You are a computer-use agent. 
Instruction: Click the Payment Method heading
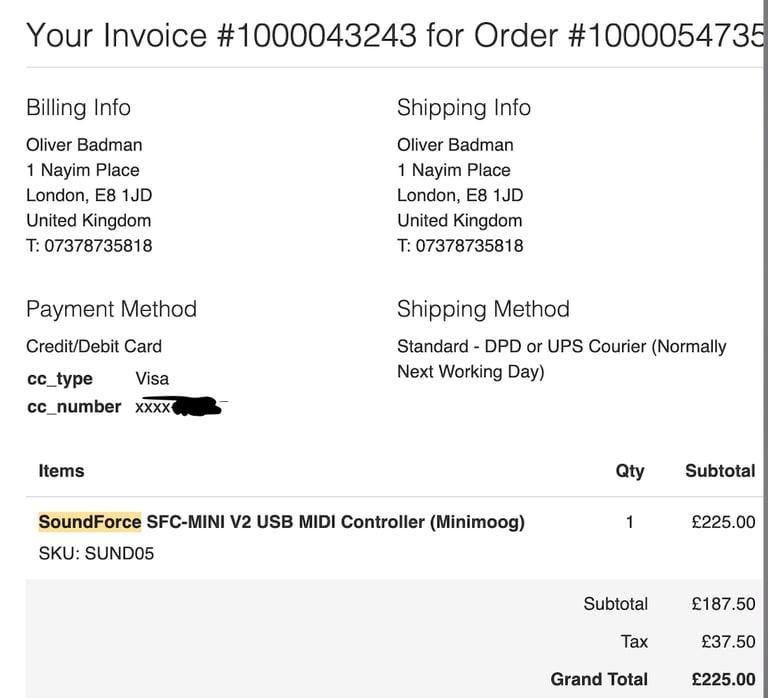tap(111, 309)
